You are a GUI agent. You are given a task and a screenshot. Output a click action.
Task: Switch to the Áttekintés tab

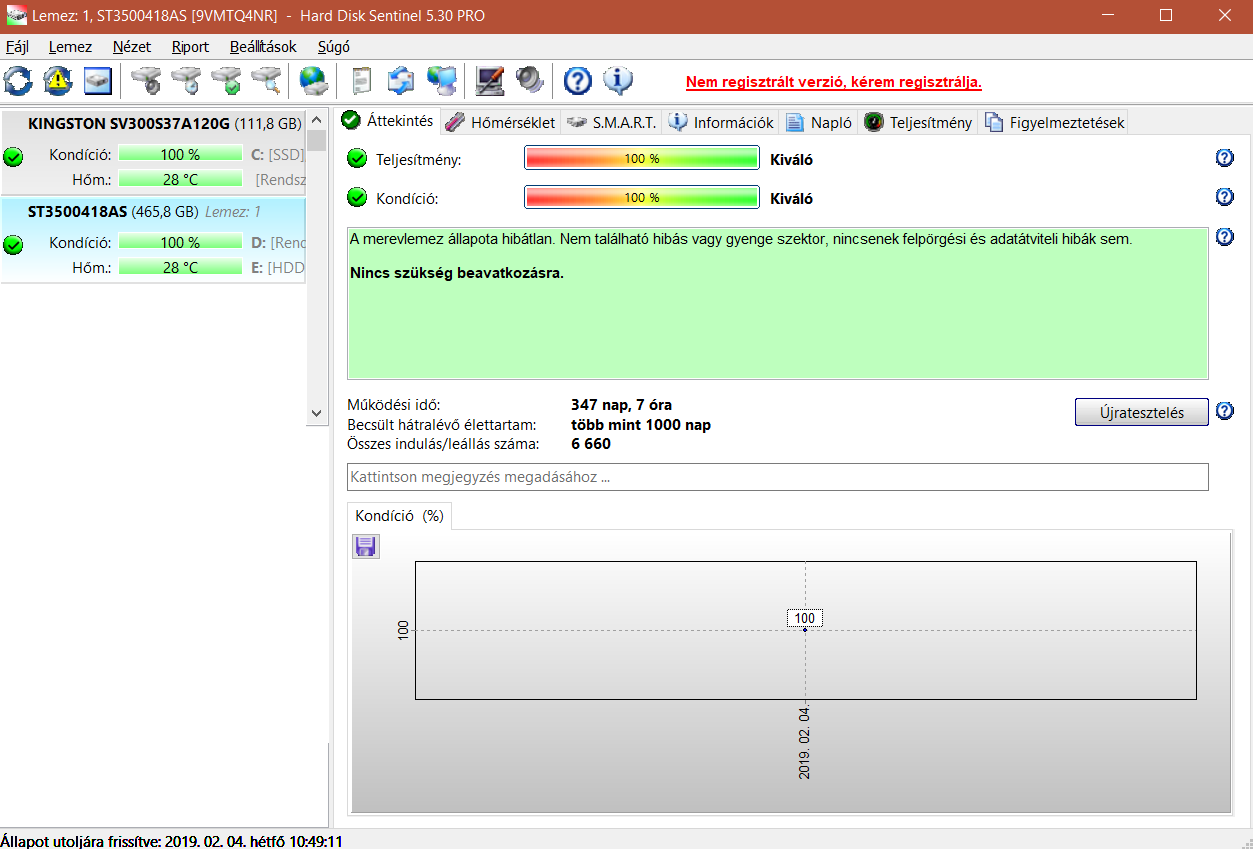coord(388,121)
